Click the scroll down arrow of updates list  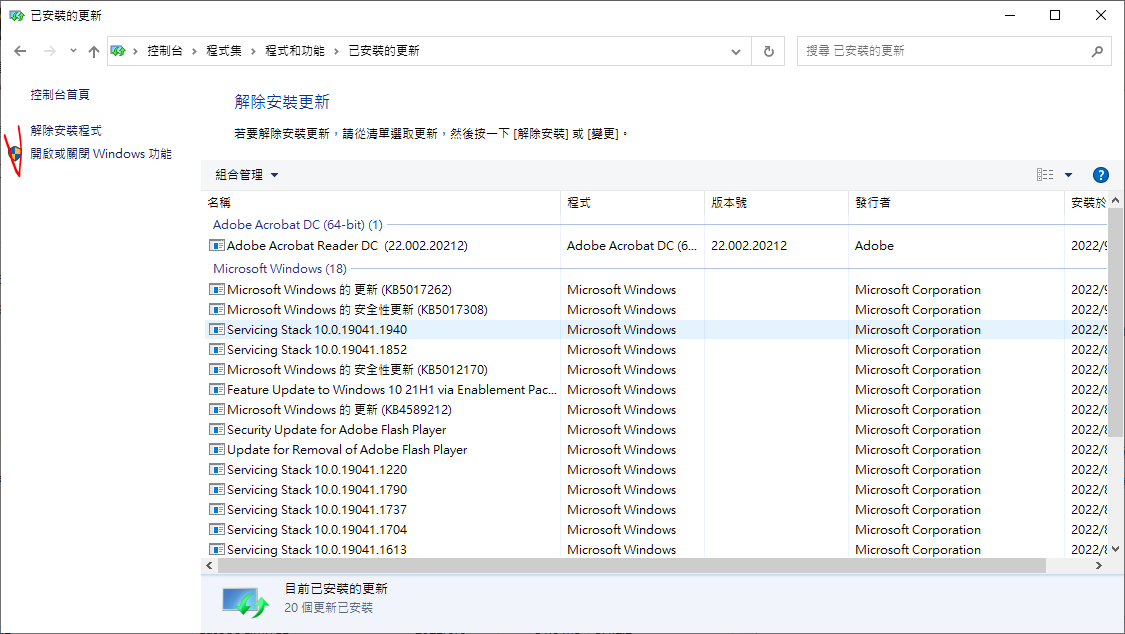(x=1115, y=549)
